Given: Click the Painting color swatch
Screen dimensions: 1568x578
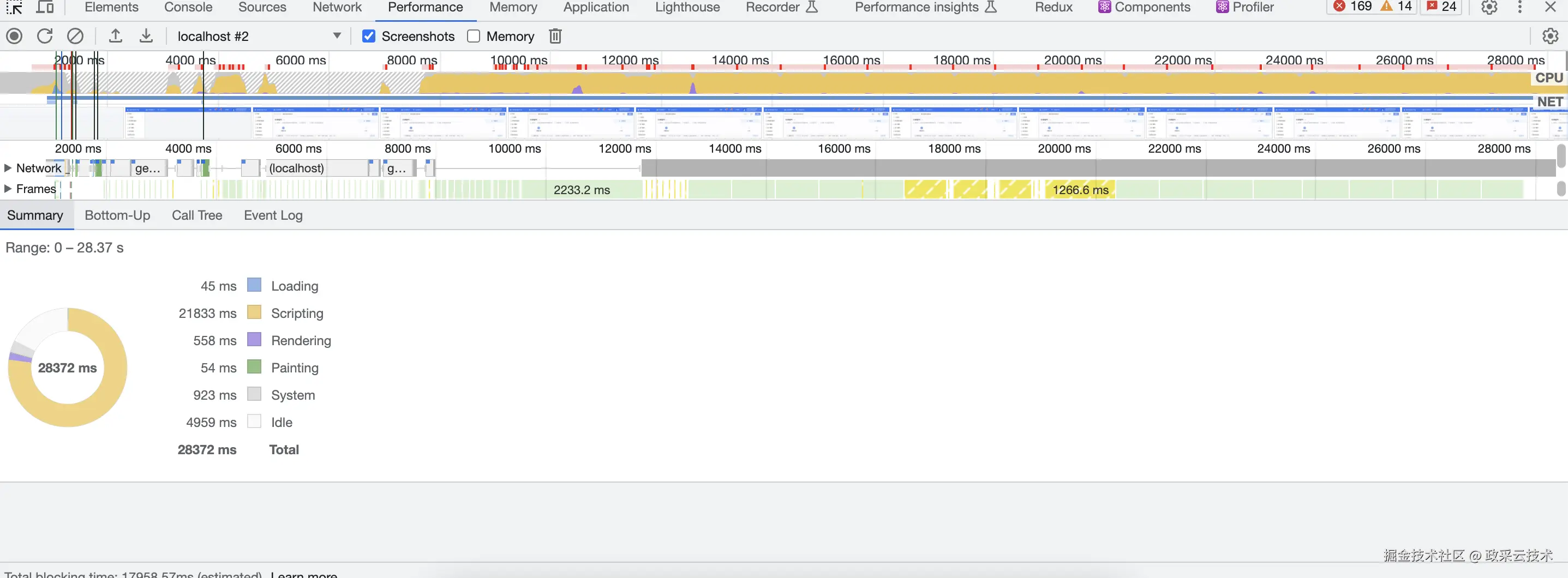Looking at the screenshot, I should point(254,368).
